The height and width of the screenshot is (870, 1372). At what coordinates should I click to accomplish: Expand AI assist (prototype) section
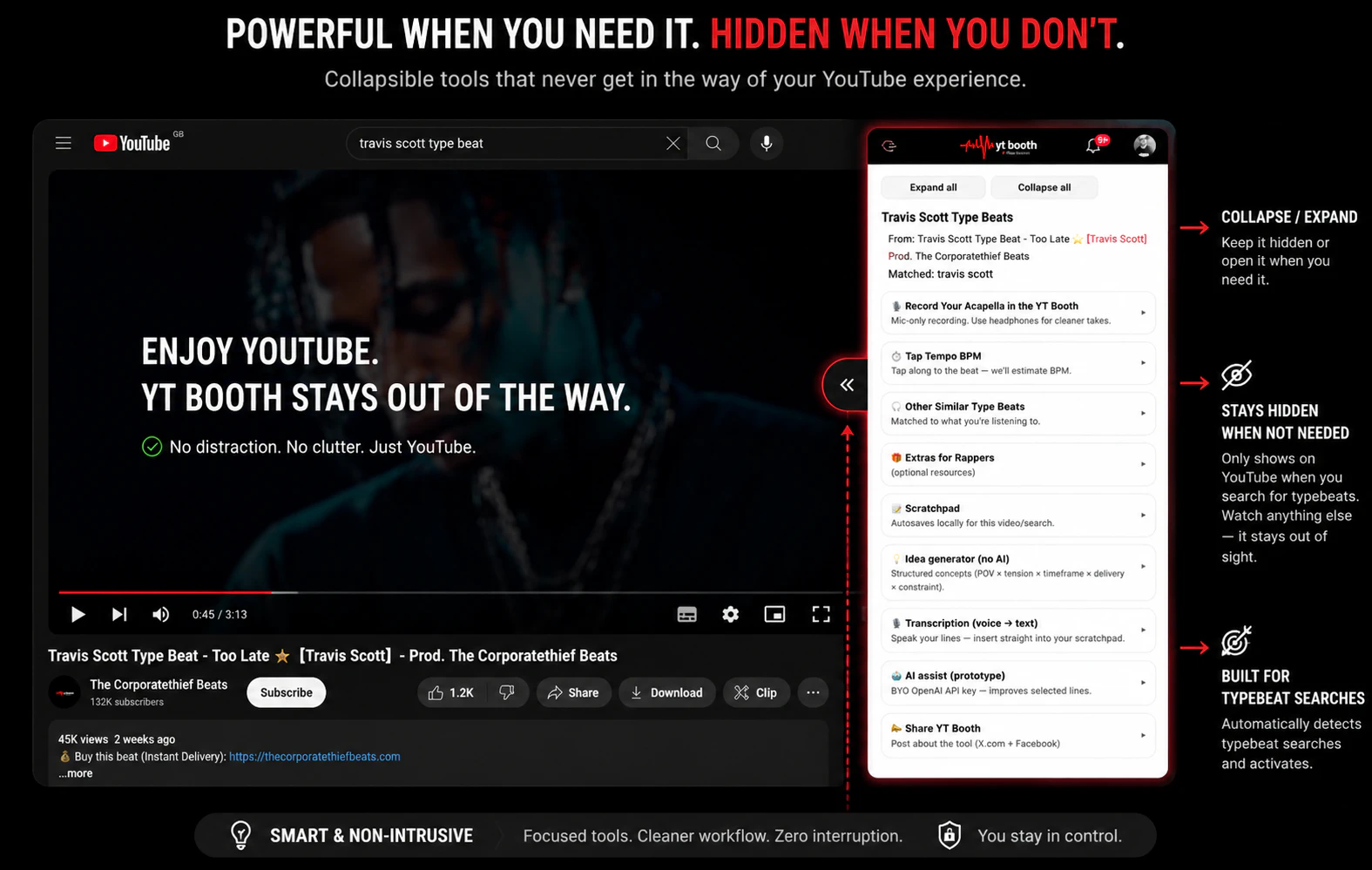[1018, 683]
